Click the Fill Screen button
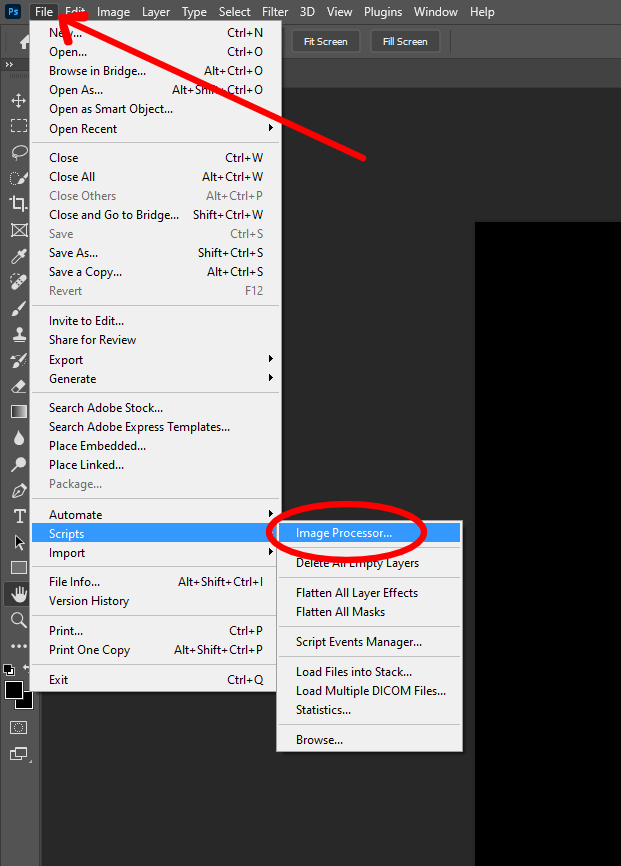The image size is (621, 866). pyautogui.click(x=405, y=41)
